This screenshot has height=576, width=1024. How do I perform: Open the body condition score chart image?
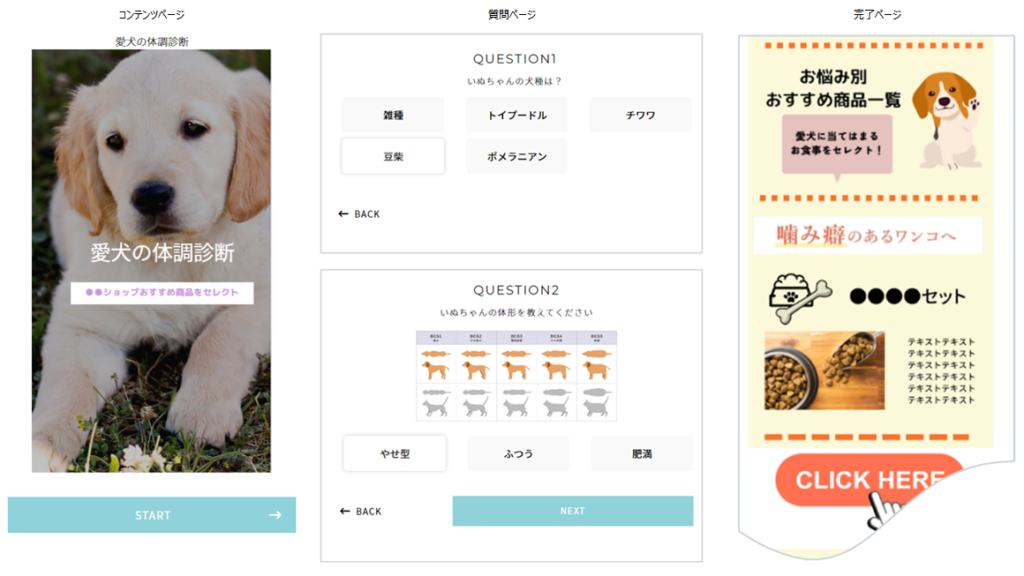click(x=517, y=376)
